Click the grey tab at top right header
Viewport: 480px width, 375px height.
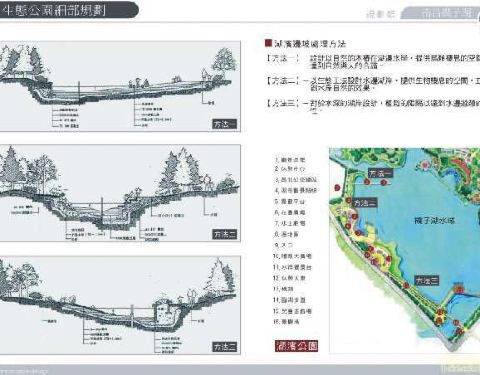[440, 13]
